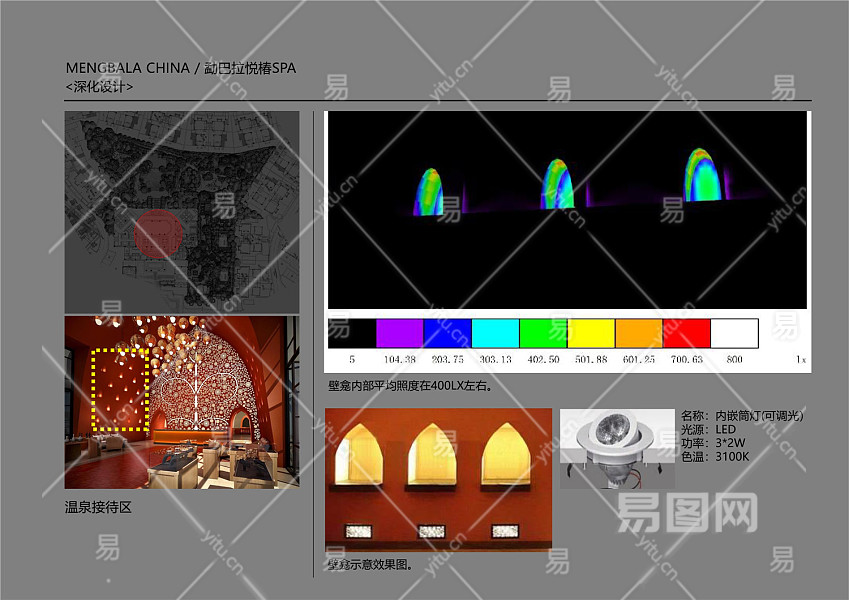This screenshot has height=600, width=849.
Task: Select the yellow swatch labeled 501.88
Action: [591, 333]
